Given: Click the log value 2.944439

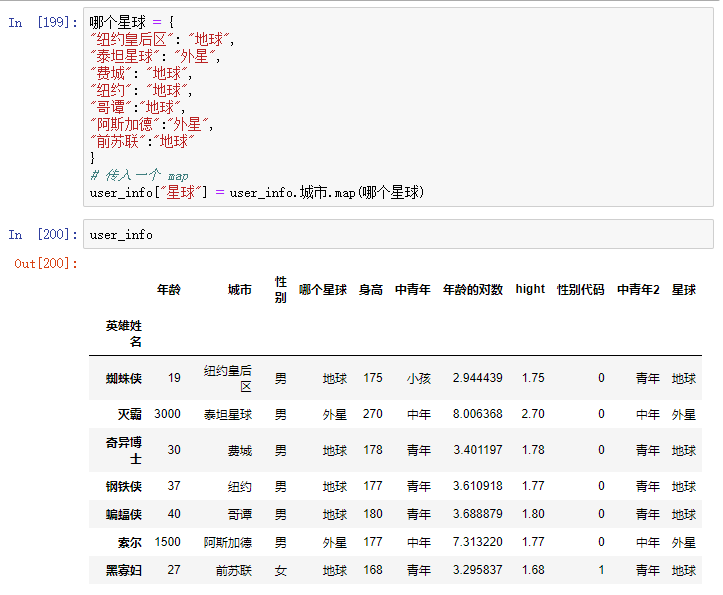Looking at the screenshot, I should [477, 378].
